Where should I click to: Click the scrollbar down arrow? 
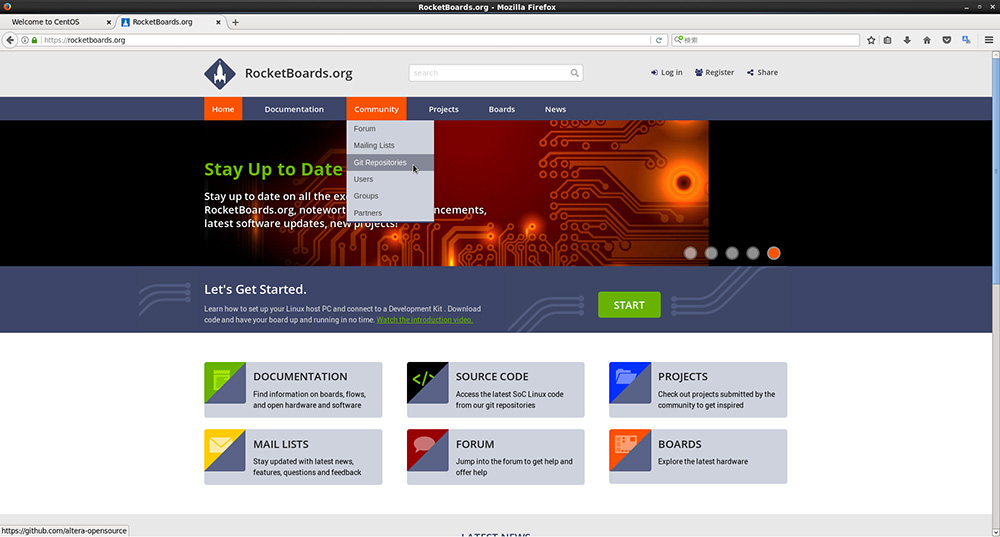click(x=996, y=532)
